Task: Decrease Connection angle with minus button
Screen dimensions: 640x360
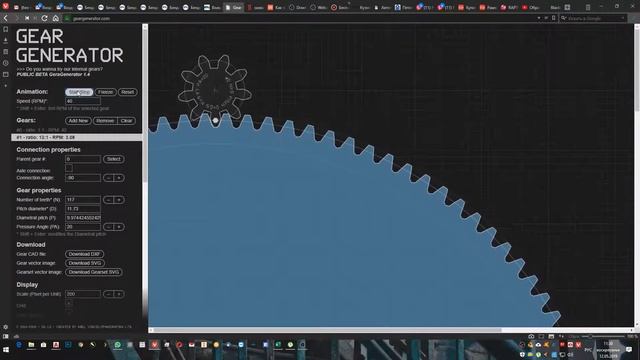Action: tap(109, 178)
